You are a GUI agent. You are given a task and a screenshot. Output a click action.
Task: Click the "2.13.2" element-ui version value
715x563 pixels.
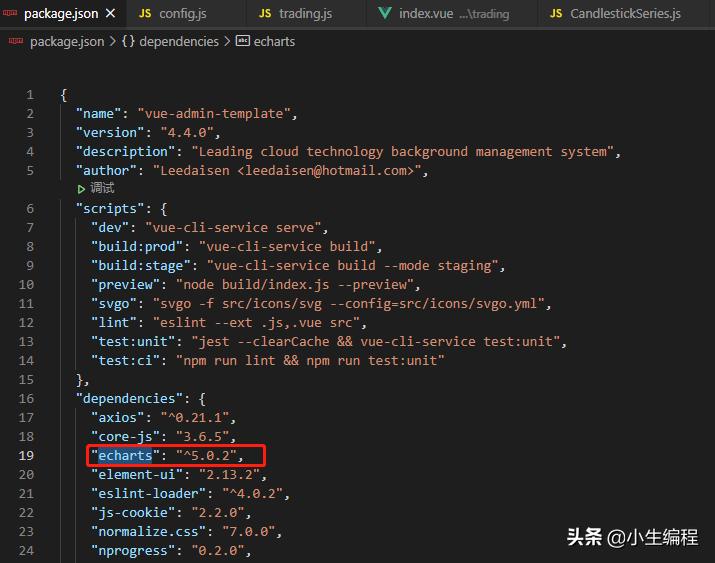coord(229,475)
